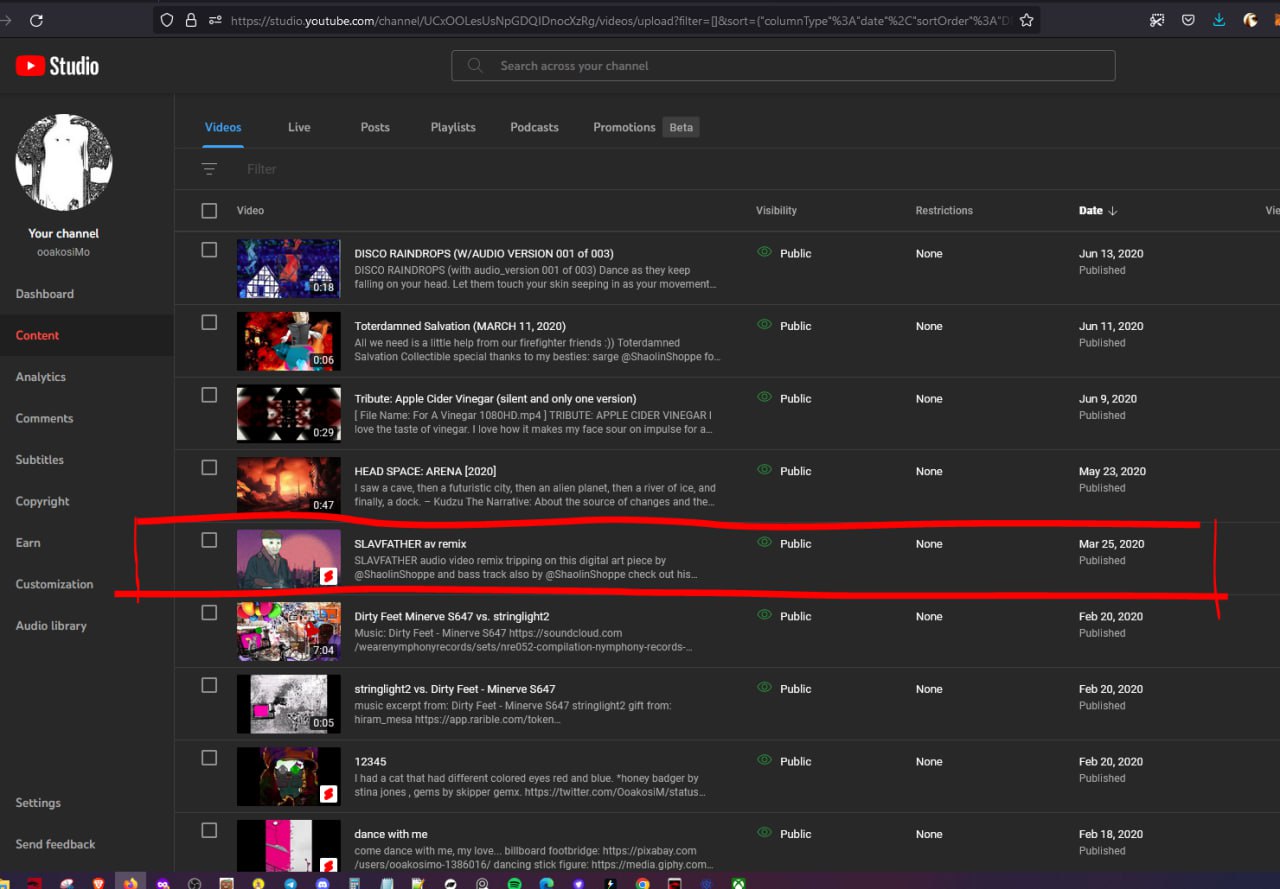Click the Dirty Feet Minerve S647 thumbnail
The image size is (1280, 889).
coord(288,631)
